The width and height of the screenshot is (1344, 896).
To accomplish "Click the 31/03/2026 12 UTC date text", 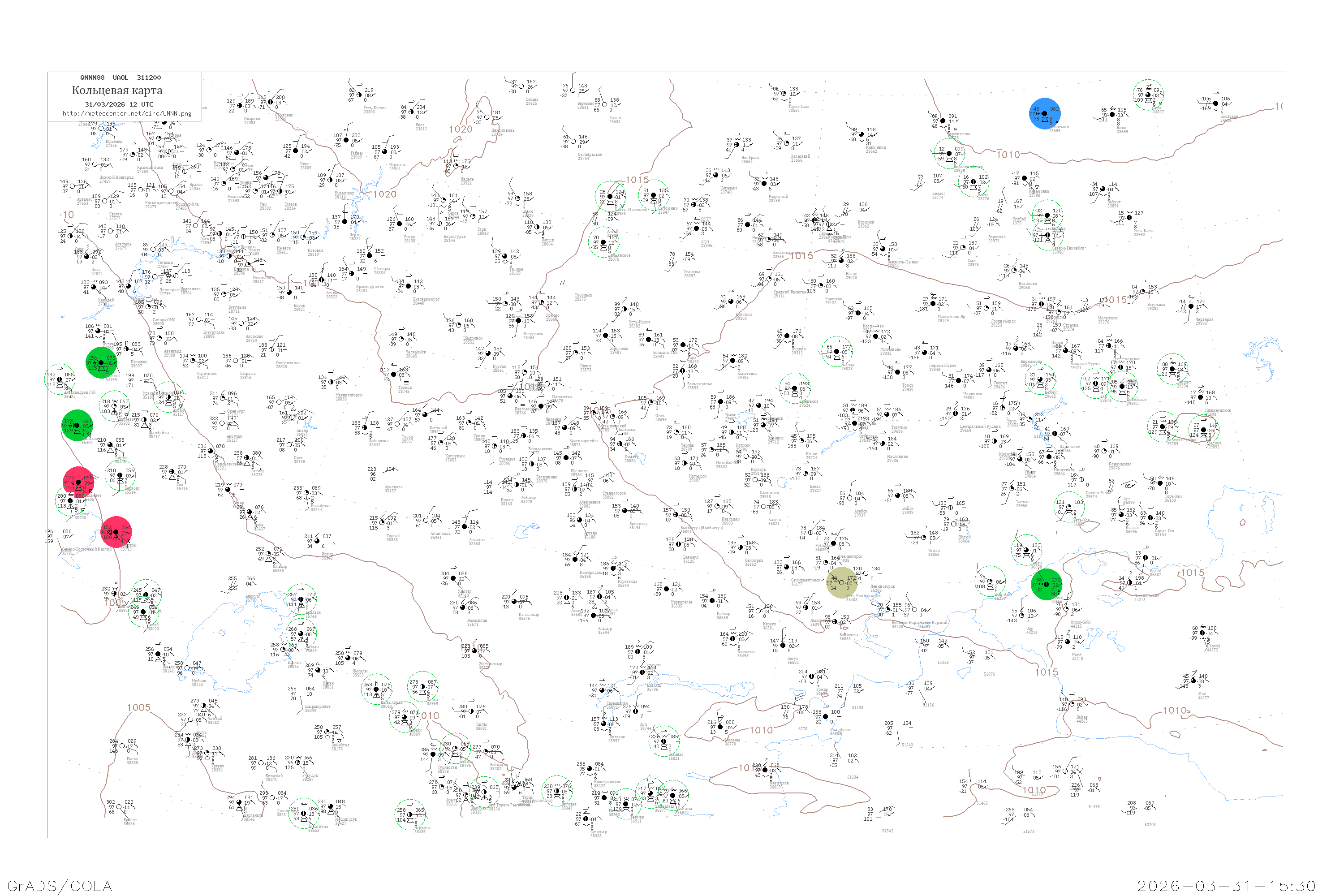I will (119, 104).
